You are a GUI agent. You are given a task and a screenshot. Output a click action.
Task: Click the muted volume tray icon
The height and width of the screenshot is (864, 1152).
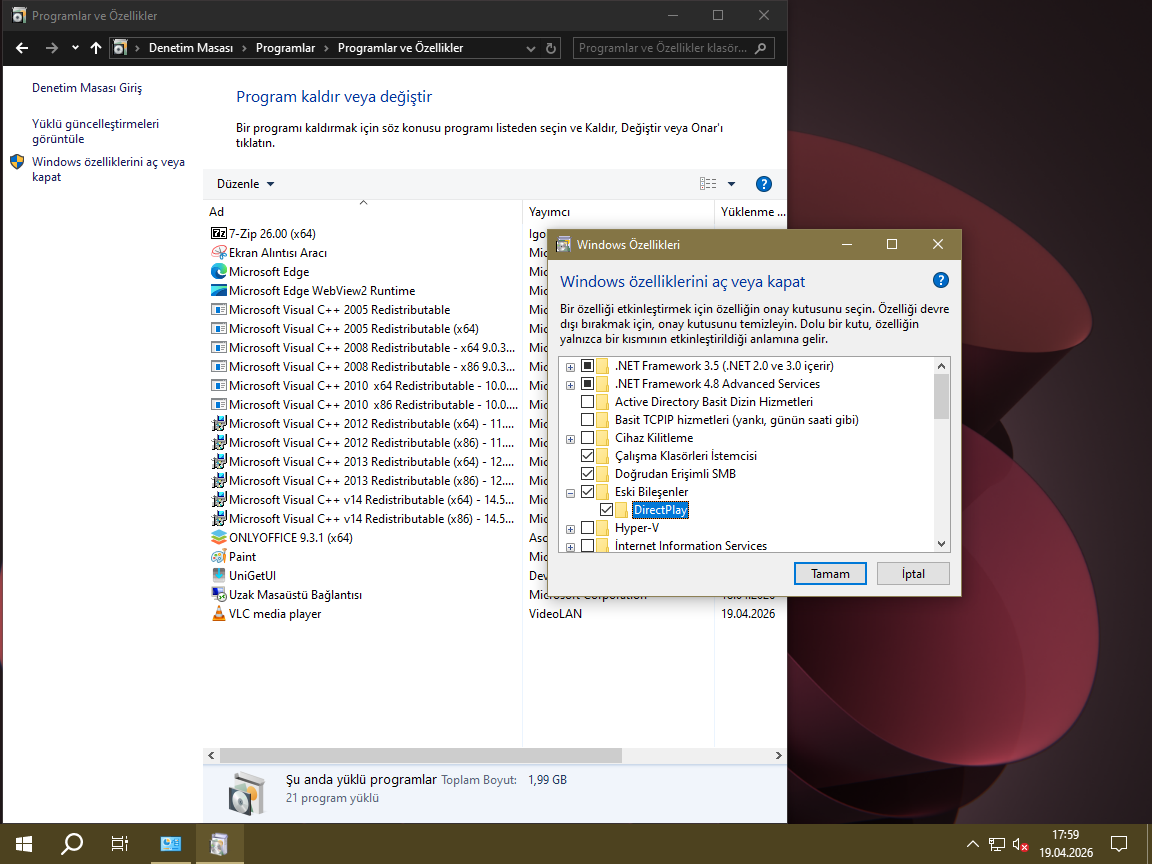click(x=1020, y=844)
